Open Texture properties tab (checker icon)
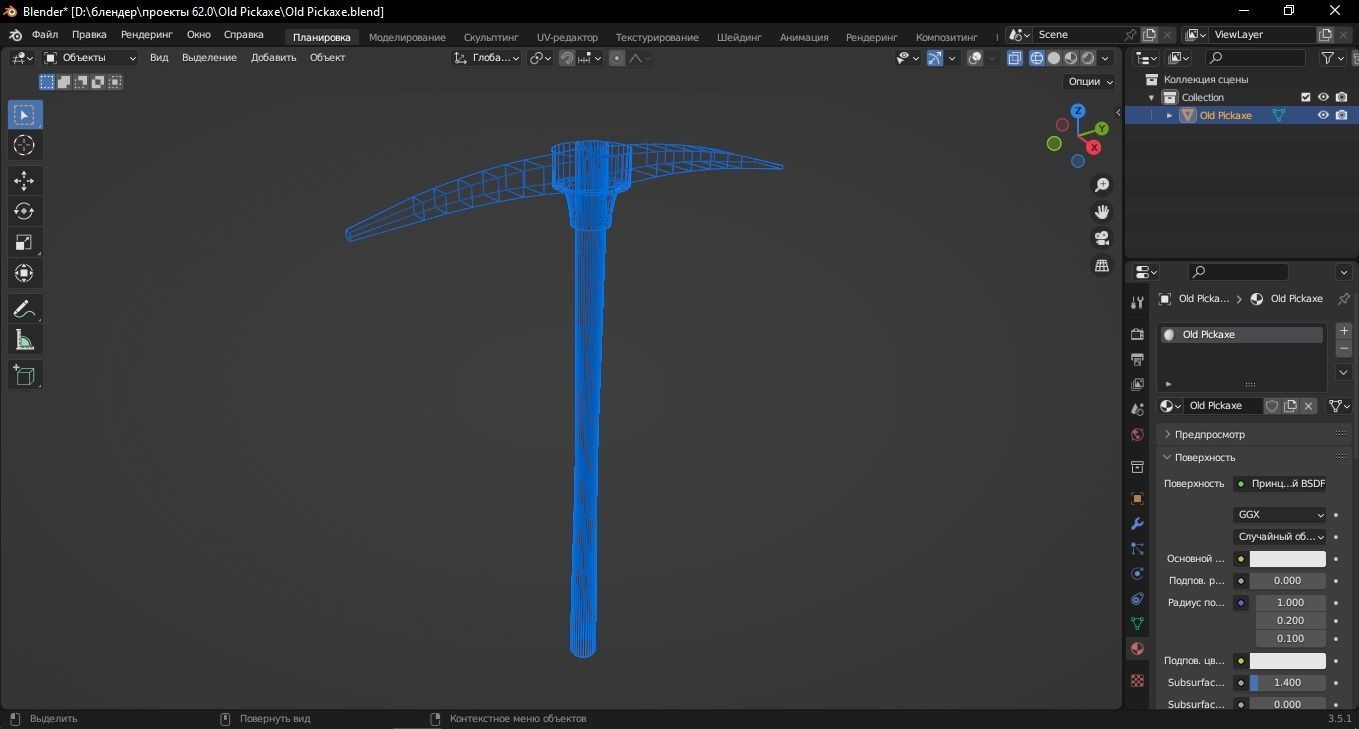The width and height of the screenshot is (1359, 729). click(1137, 680)
